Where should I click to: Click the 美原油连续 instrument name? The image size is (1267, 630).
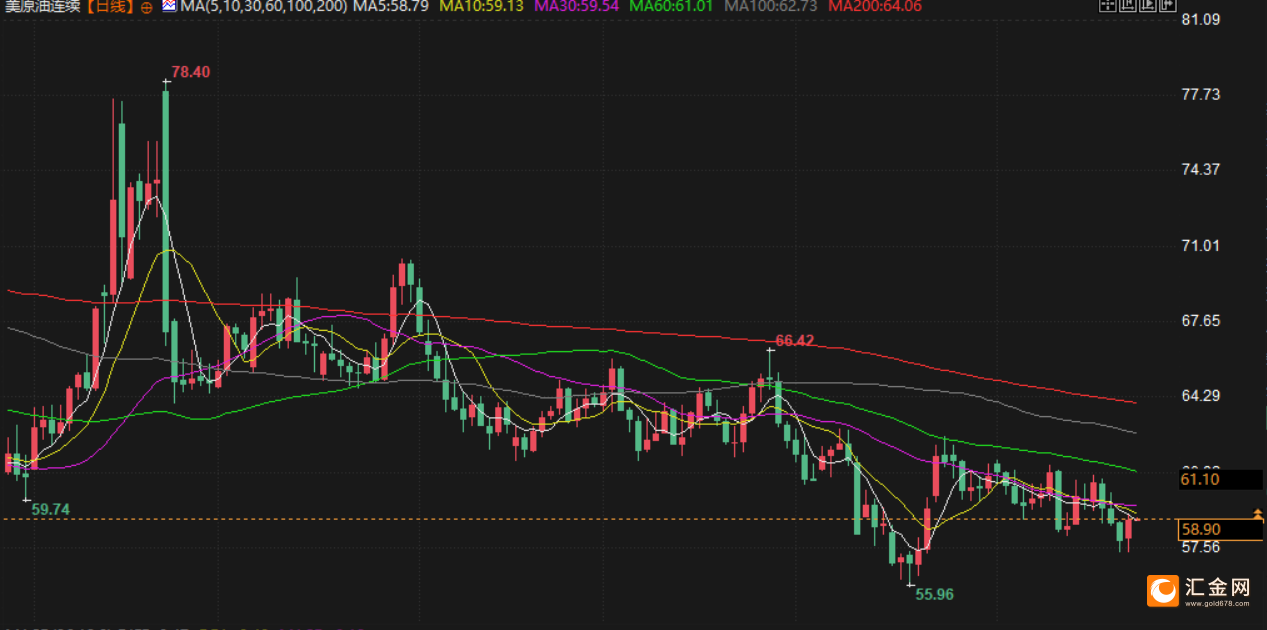43,7
